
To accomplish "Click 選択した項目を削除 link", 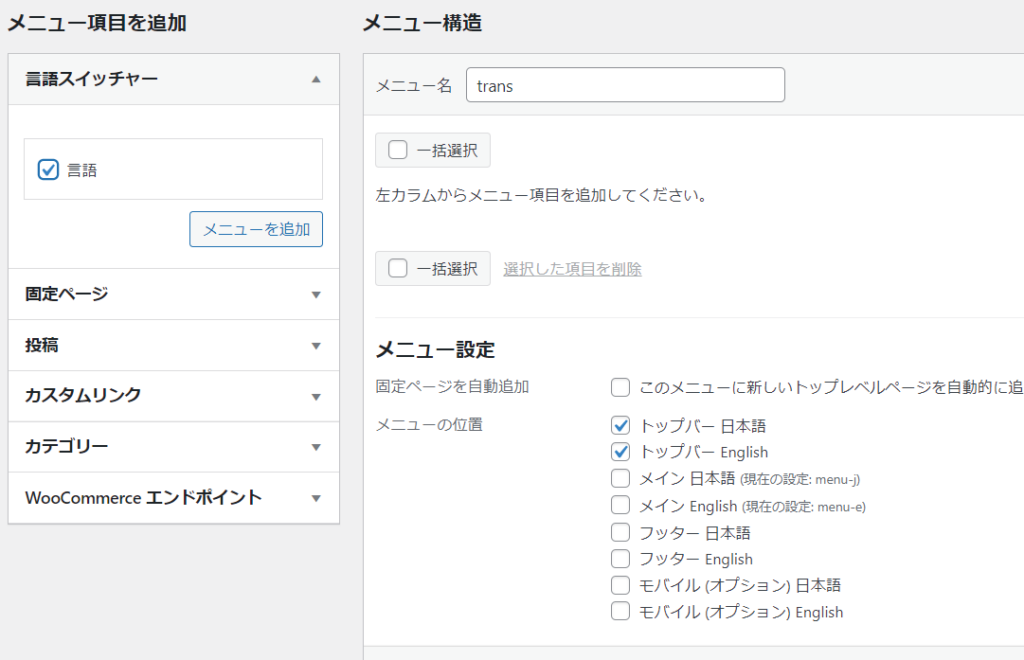I will [x=572, y=269].
